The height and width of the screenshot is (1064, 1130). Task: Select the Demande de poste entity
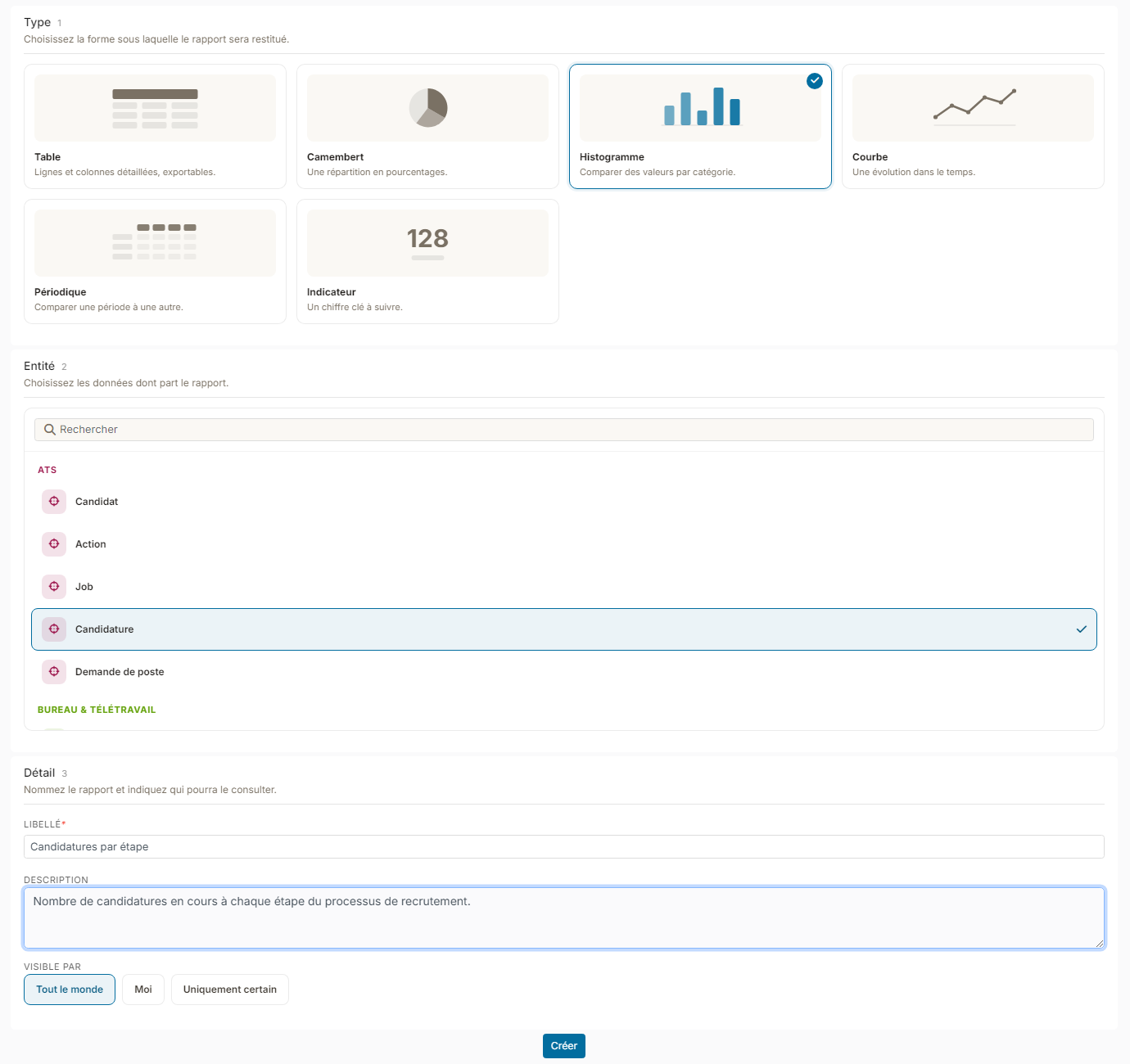tap(564, 672)
